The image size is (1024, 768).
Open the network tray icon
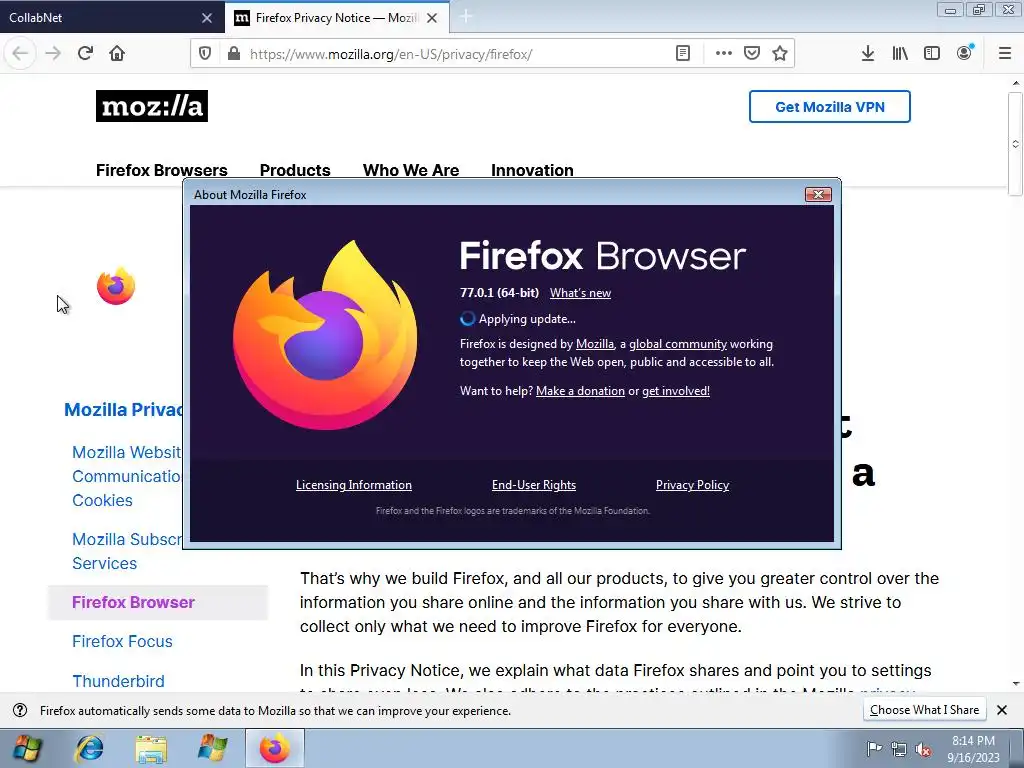point(899,749)
